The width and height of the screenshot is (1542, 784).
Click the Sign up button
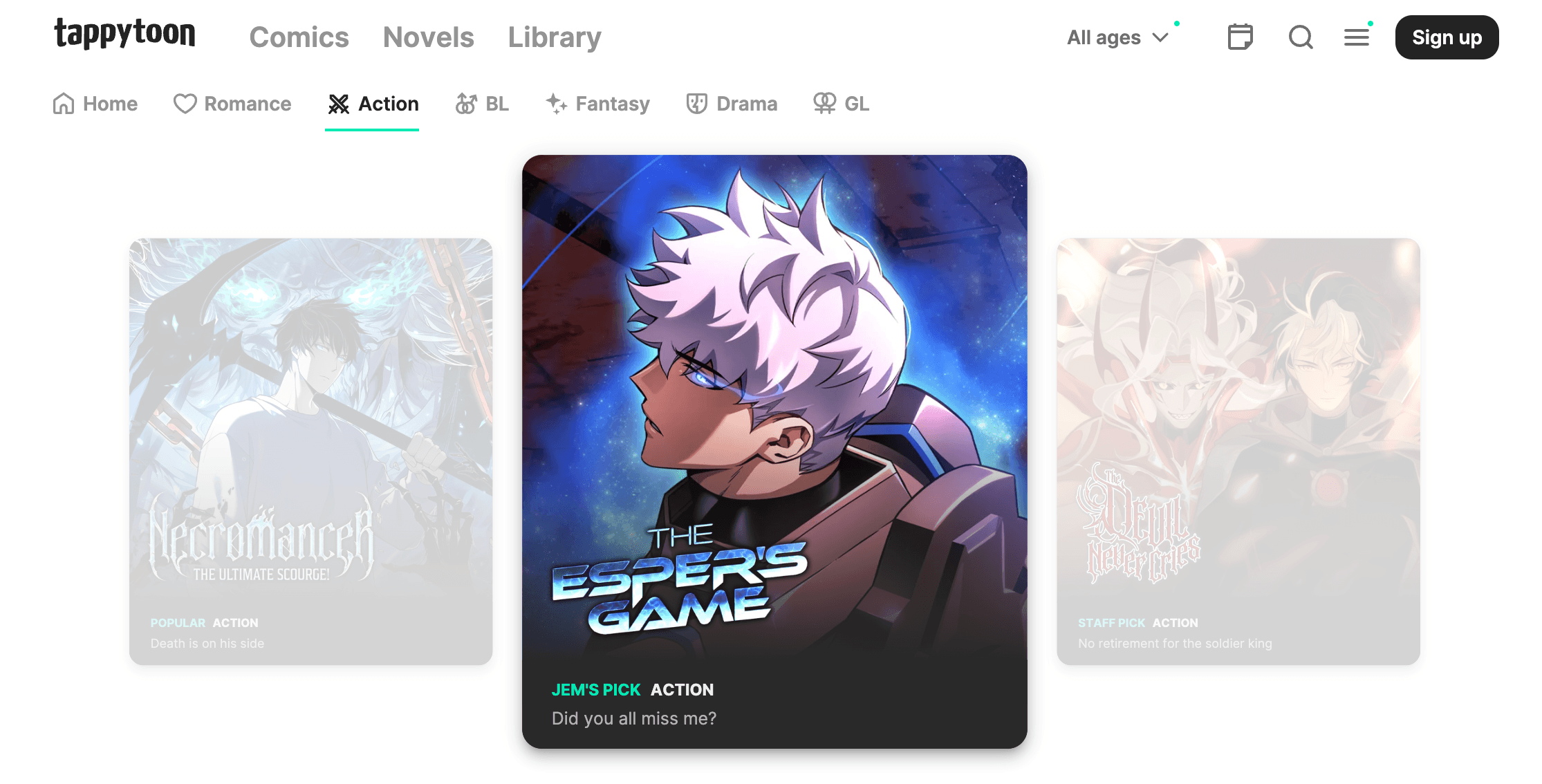pyautogui.click(x=1447, y=37)
